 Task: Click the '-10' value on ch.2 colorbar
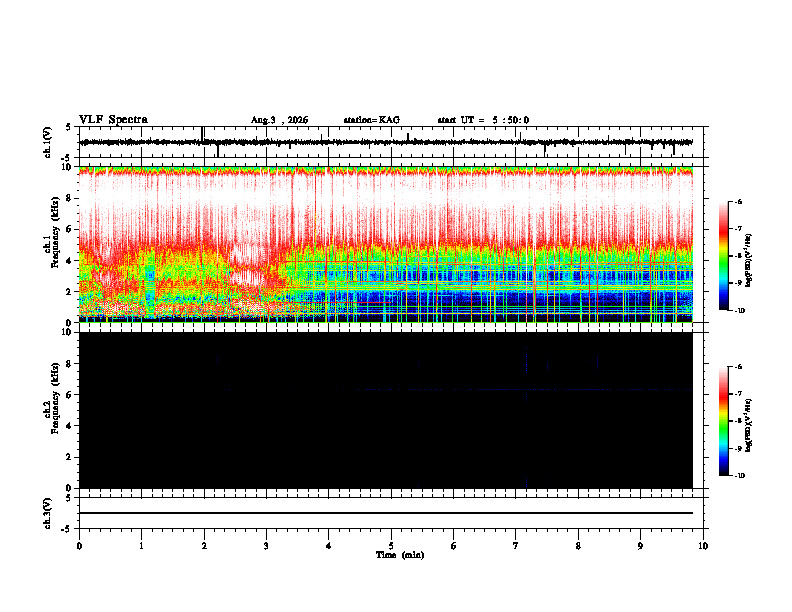click(740, 476)
